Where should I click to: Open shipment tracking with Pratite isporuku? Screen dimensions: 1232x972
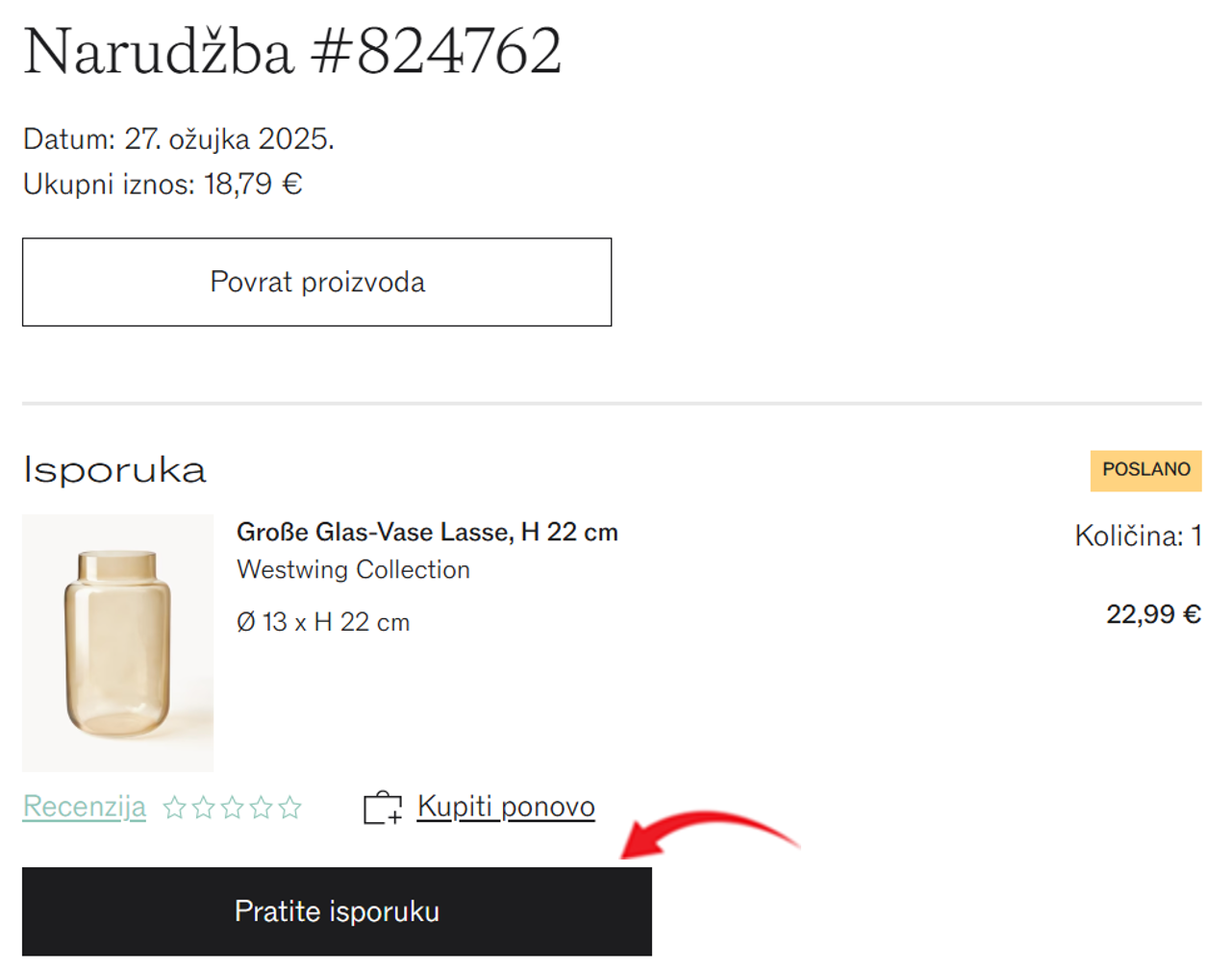click(x=337, y=910)
